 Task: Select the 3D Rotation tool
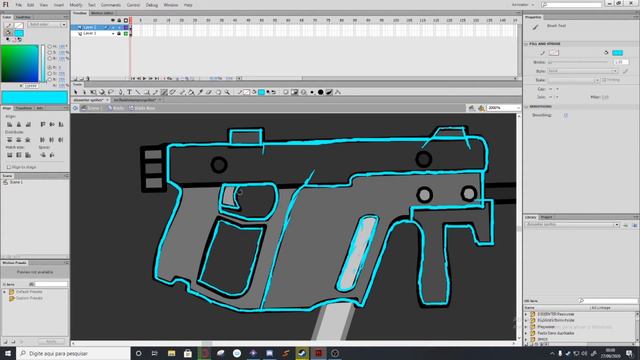point(102,92)
